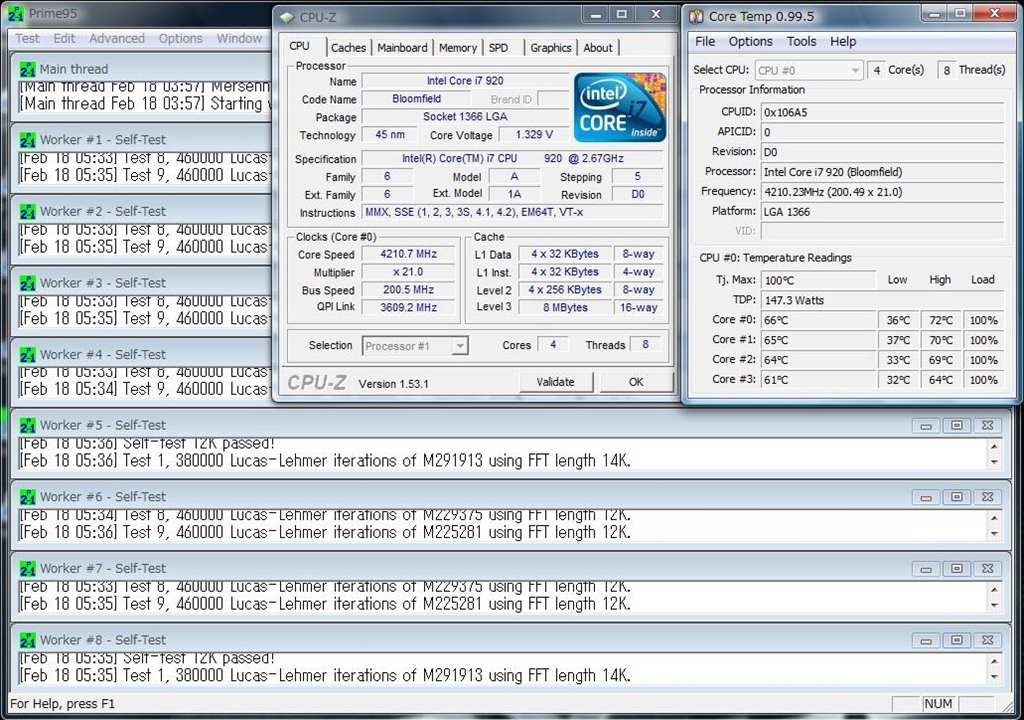This screenshot has width=1024, height=720.
Task: Click the Prime95 icon in the title bar
Action: coord(17,14)
